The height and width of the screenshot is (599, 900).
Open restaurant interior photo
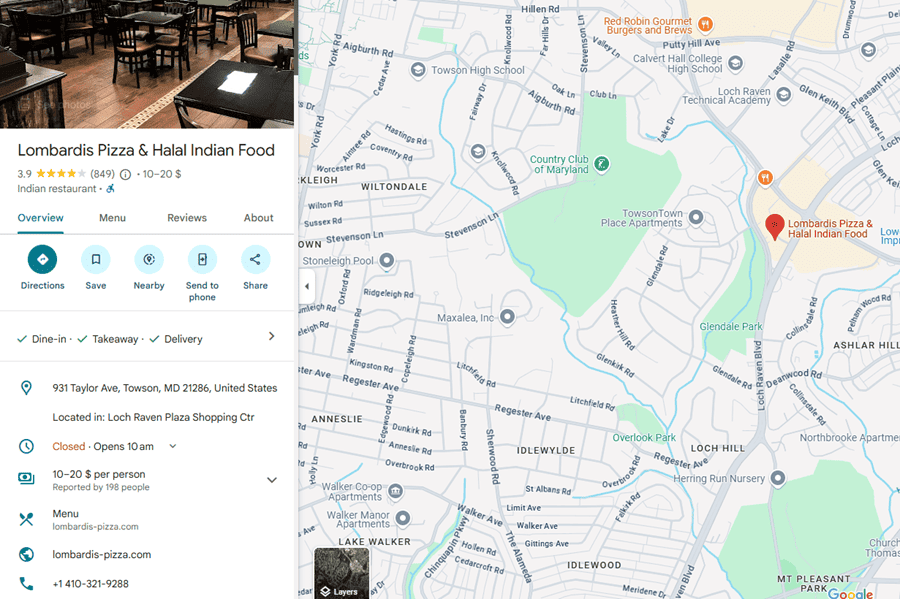[x=147, y=64]
